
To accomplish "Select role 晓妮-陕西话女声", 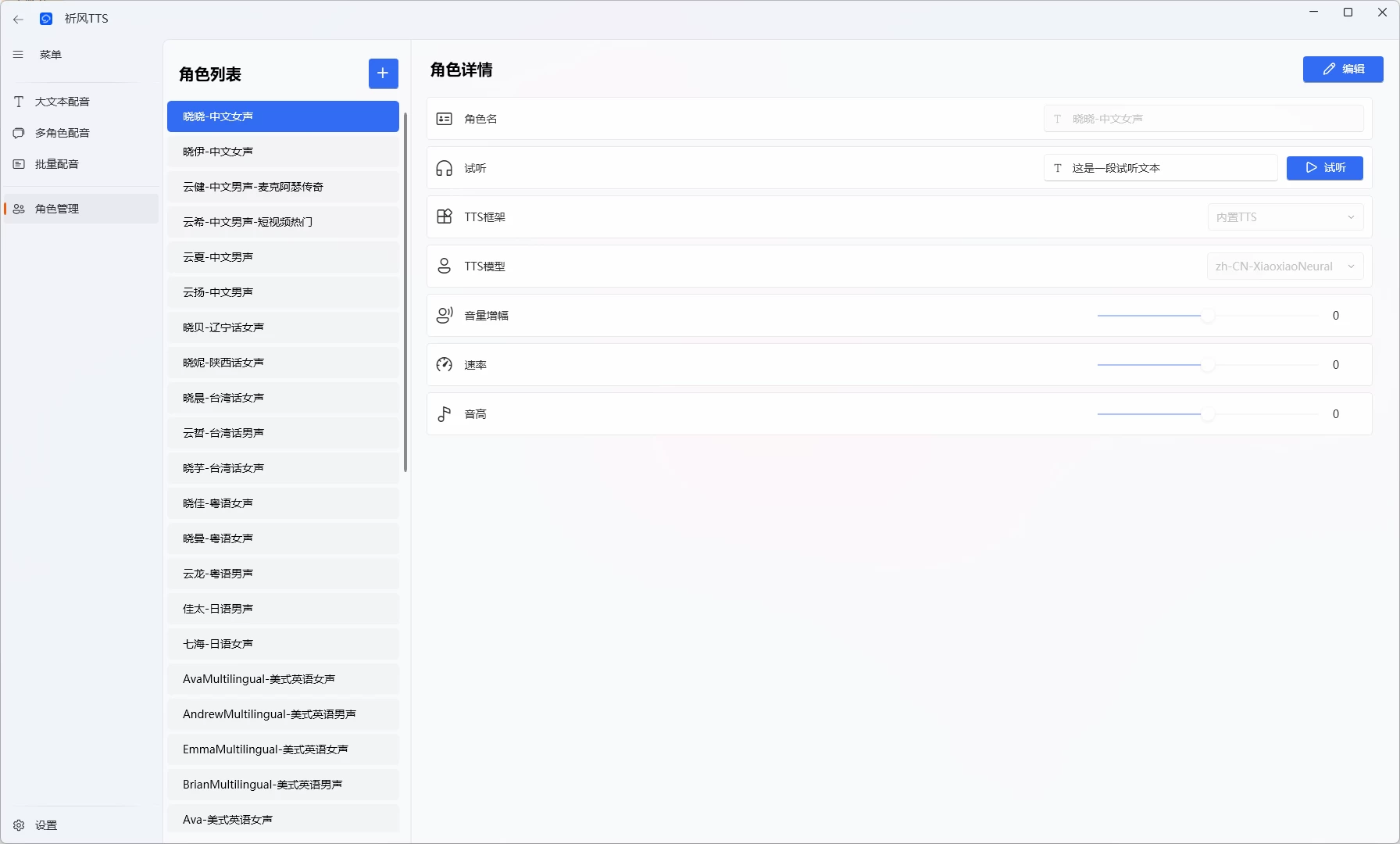I will tap(283, 363).
